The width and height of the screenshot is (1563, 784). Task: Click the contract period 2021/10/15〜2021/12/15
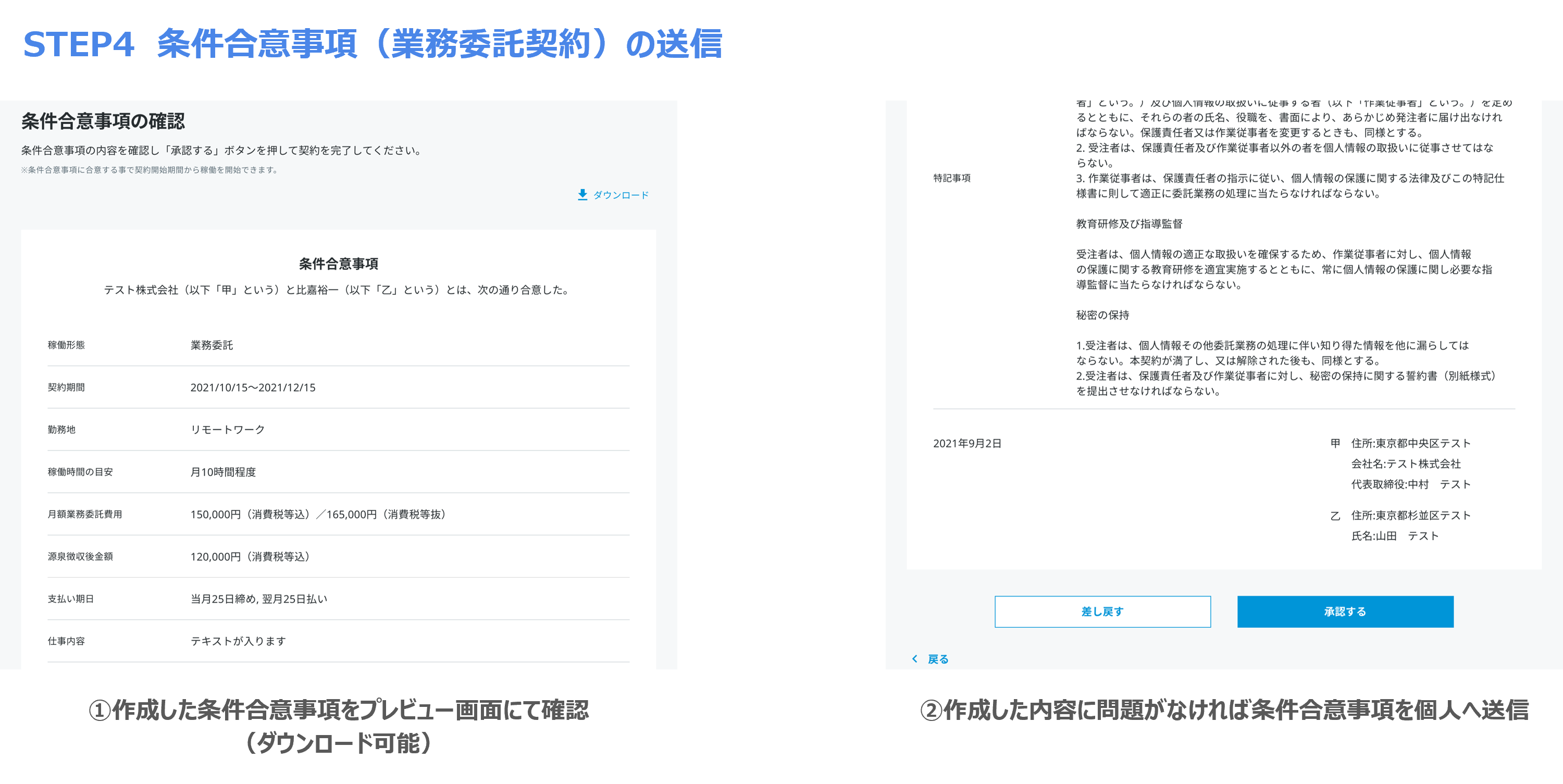point(252,388)
